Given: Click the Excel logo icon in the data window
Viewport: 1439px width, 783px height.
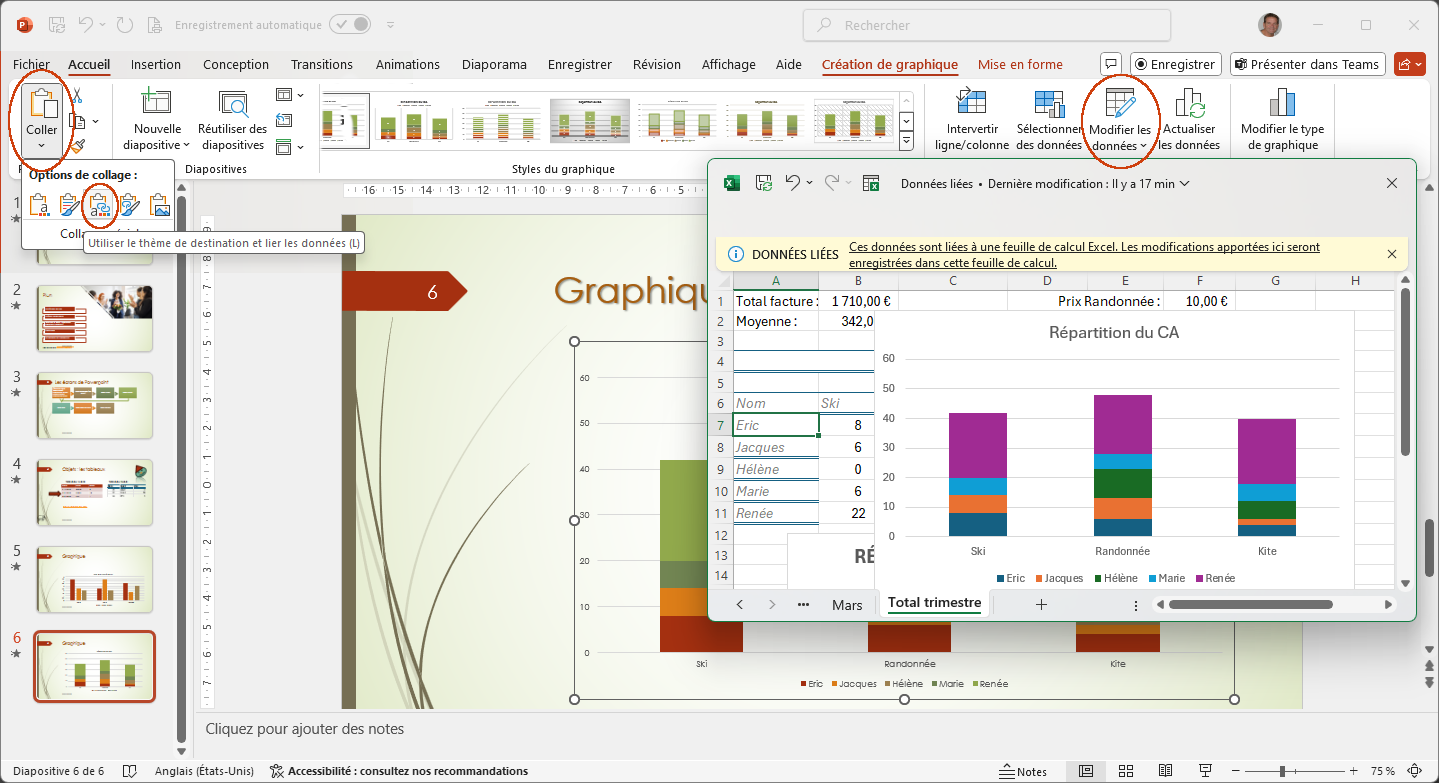Looking at the screenshot, I should tap(732, 183).
